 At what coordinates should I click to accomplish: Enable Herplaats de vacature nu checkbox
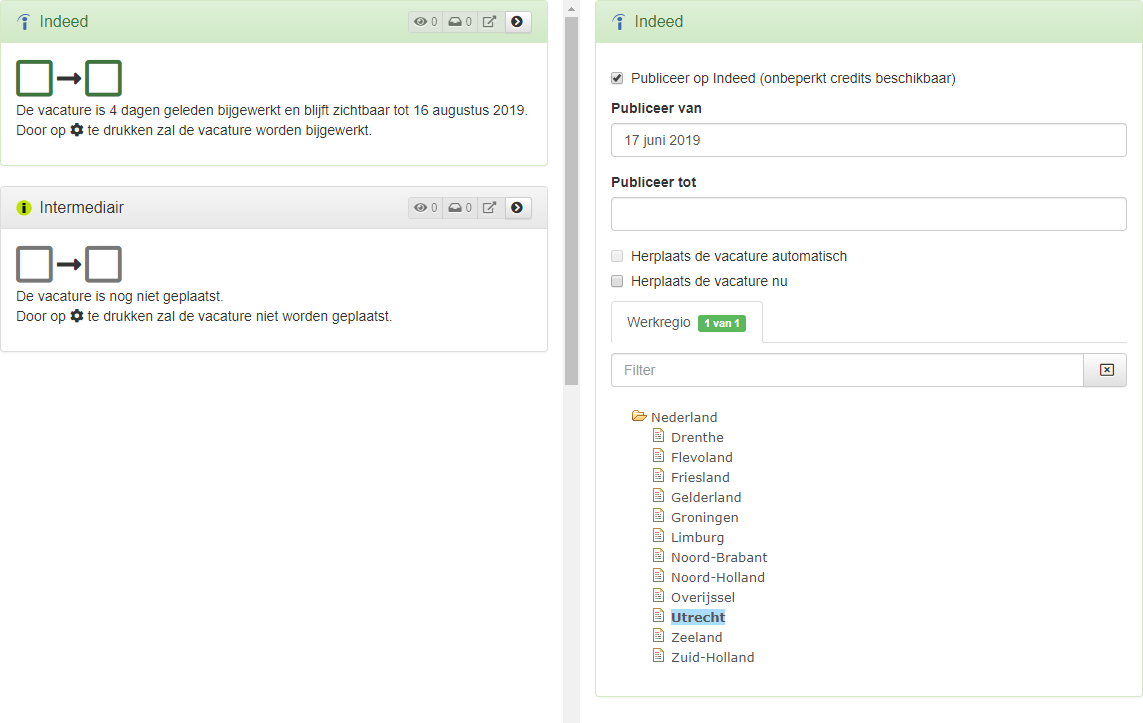click(x=617, y=281)
